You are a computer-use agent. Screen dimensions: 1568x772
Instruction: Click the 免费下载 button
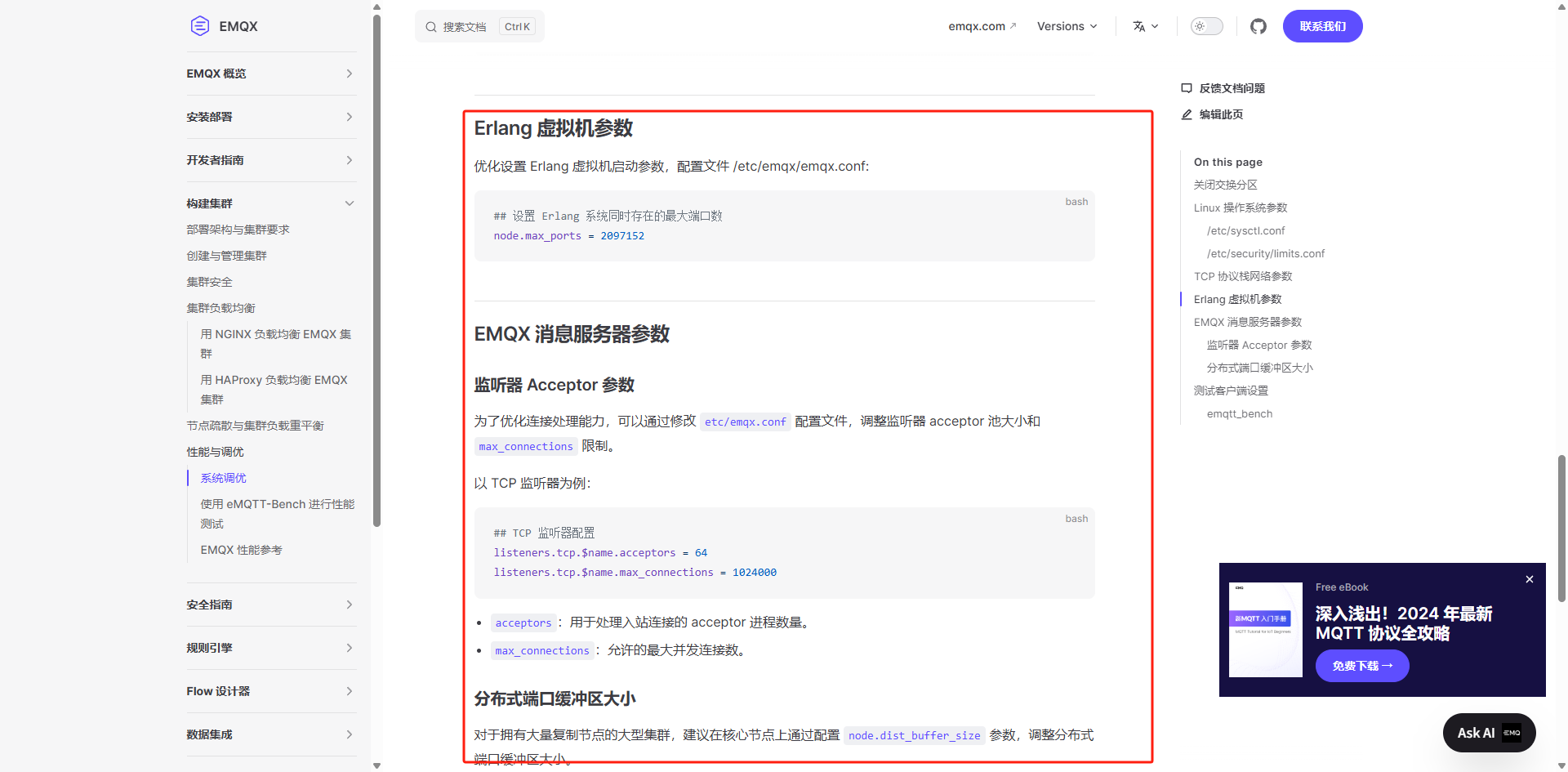pyautogui.click(x=1362, y=666)
